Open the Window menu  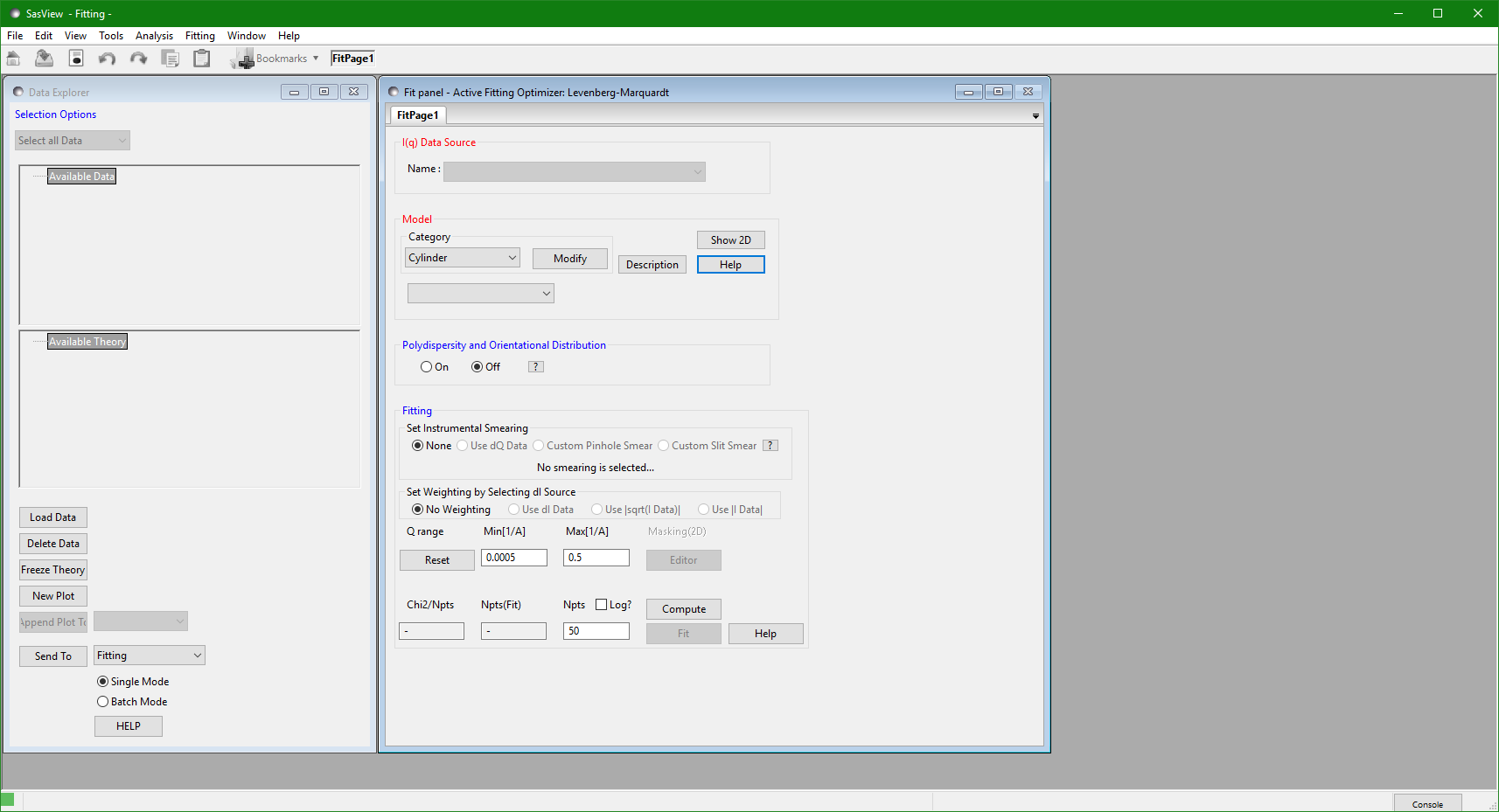tap(247, 36)
